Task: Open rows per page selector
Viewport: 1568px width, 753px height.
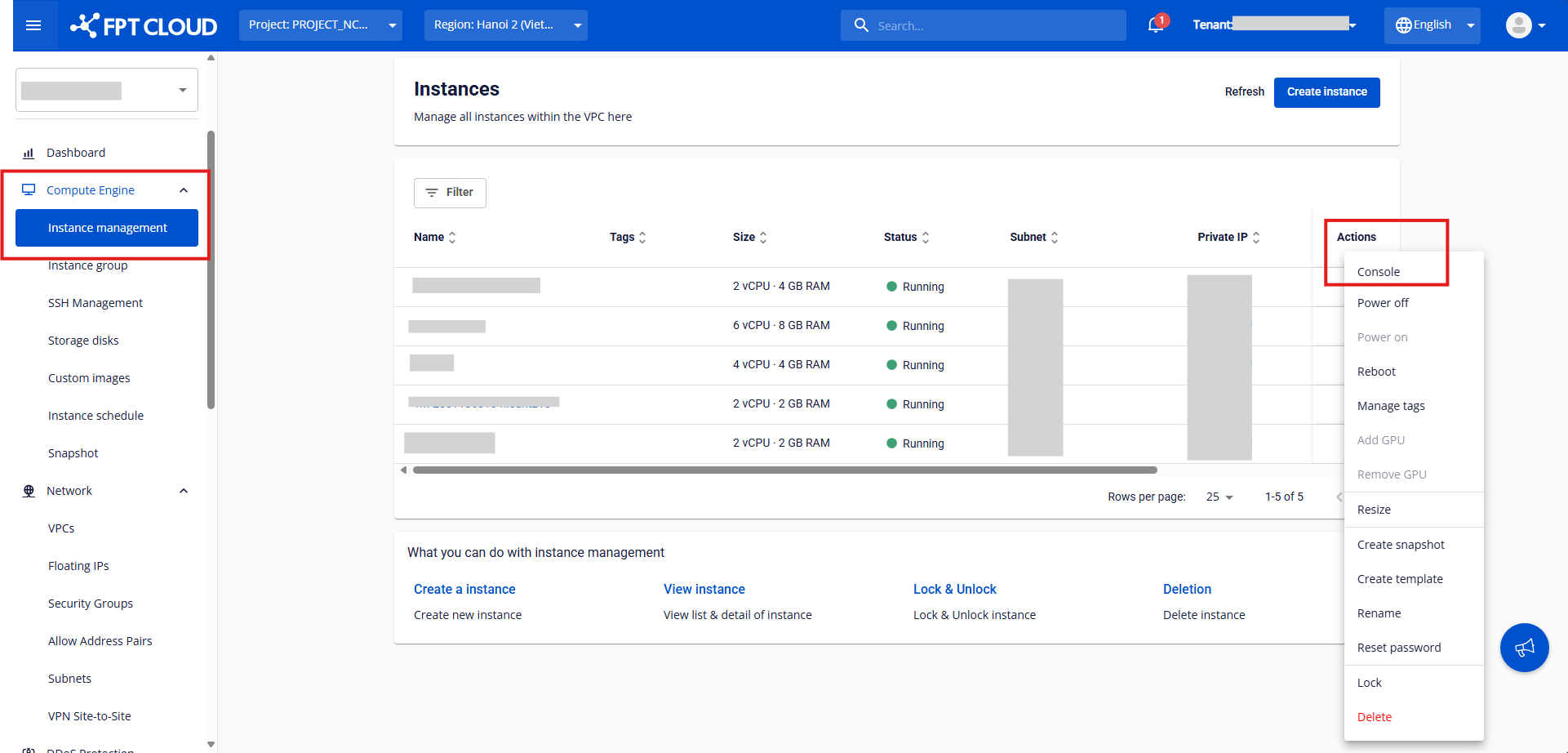Action: pos(1219,497)
